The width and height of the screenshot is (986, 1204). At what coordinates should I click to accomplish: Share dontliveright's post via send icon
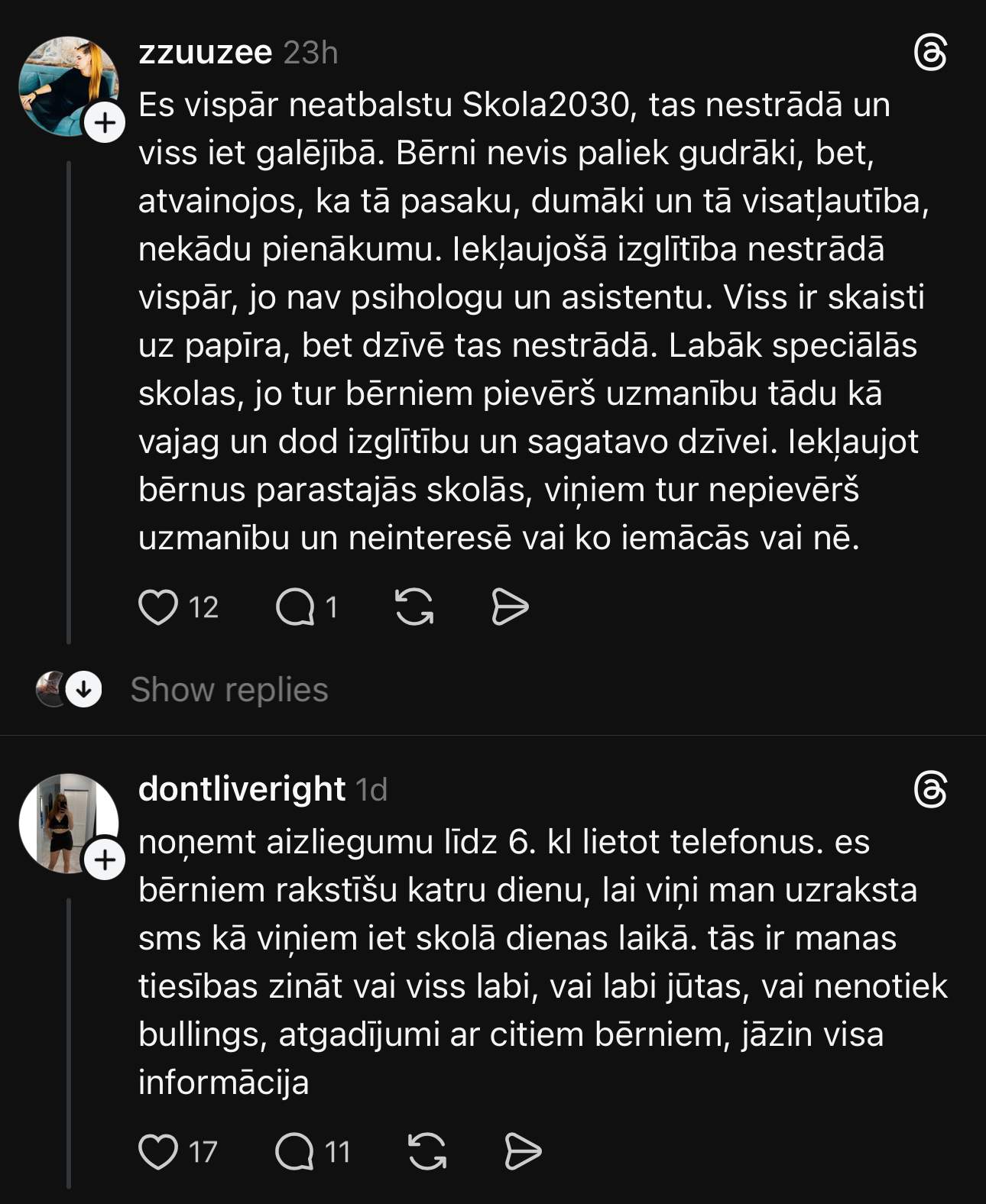coord(524,1152)
